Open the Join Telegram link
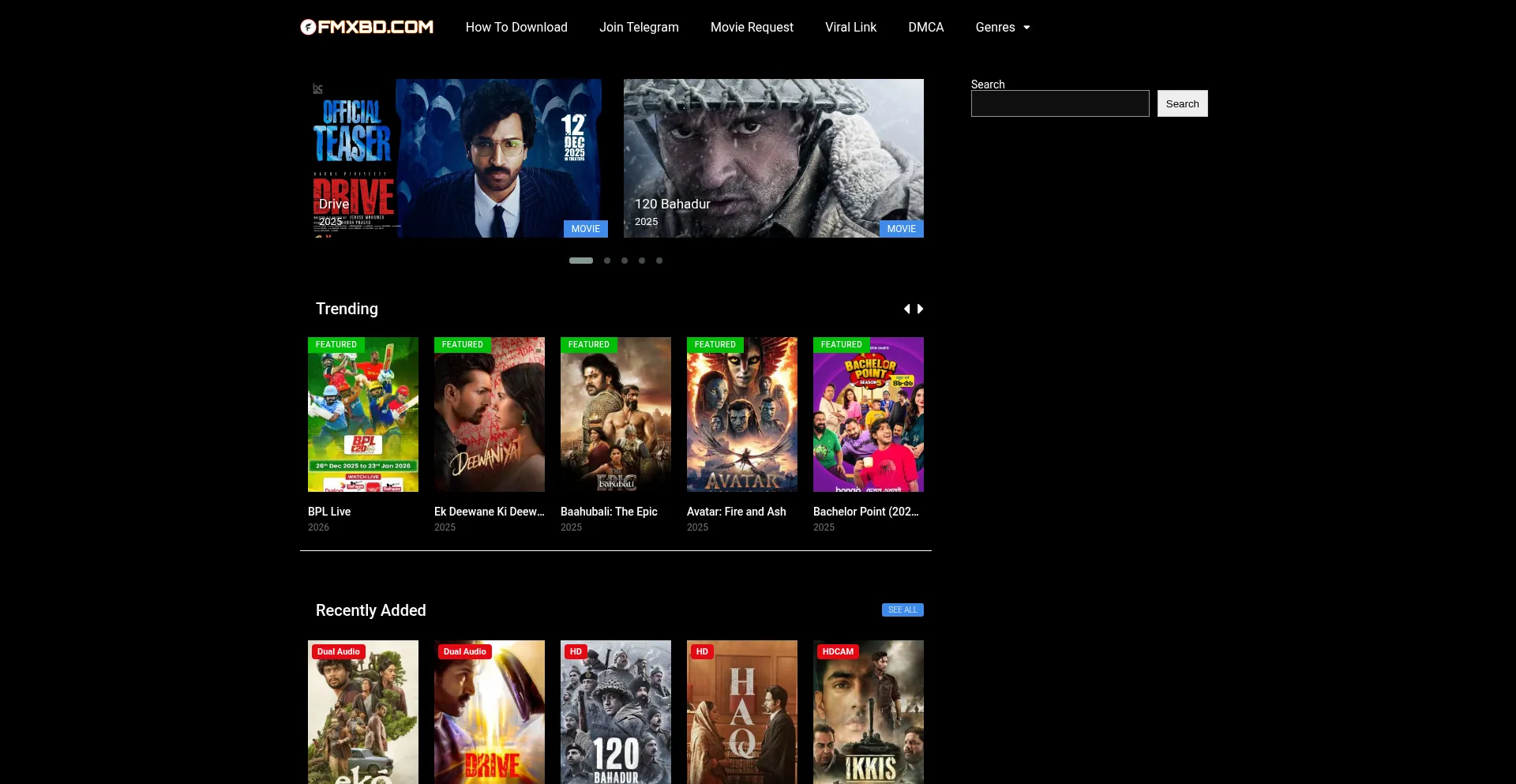 tap(639, 27)
